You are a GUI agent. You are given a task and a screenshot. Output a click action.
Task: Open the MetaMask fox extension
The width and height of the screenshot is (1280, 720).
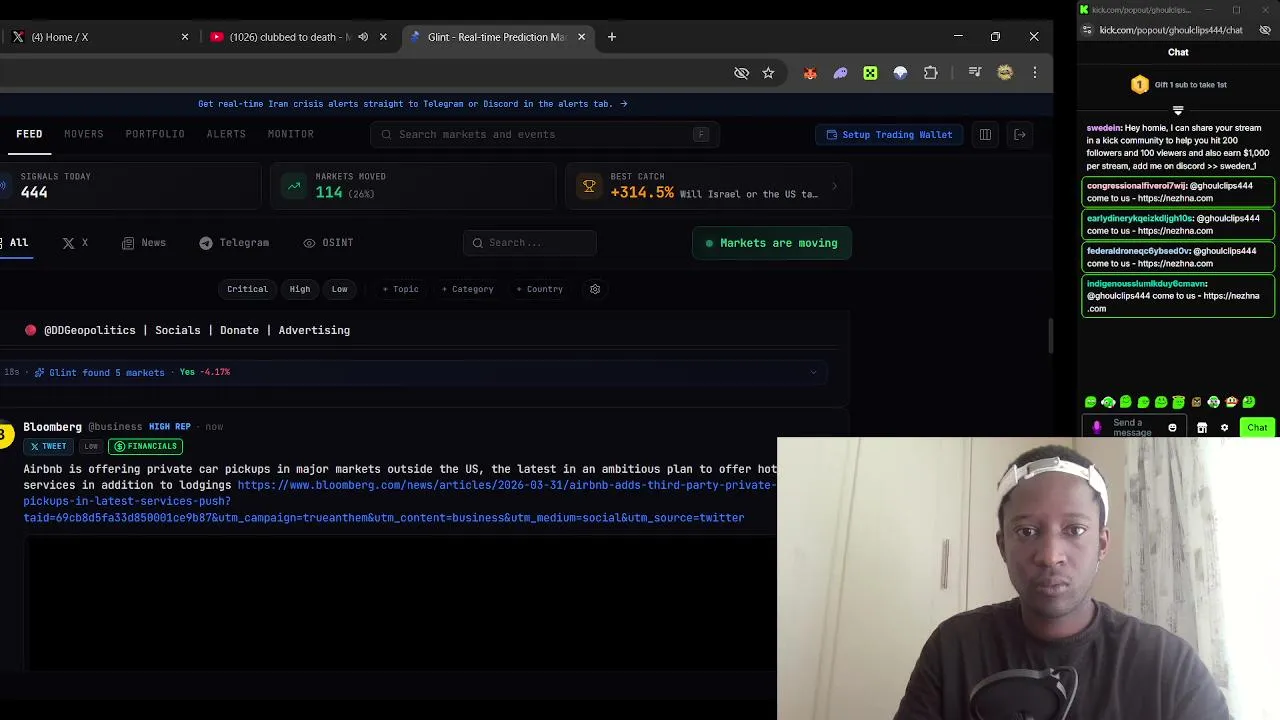point(810,73)
